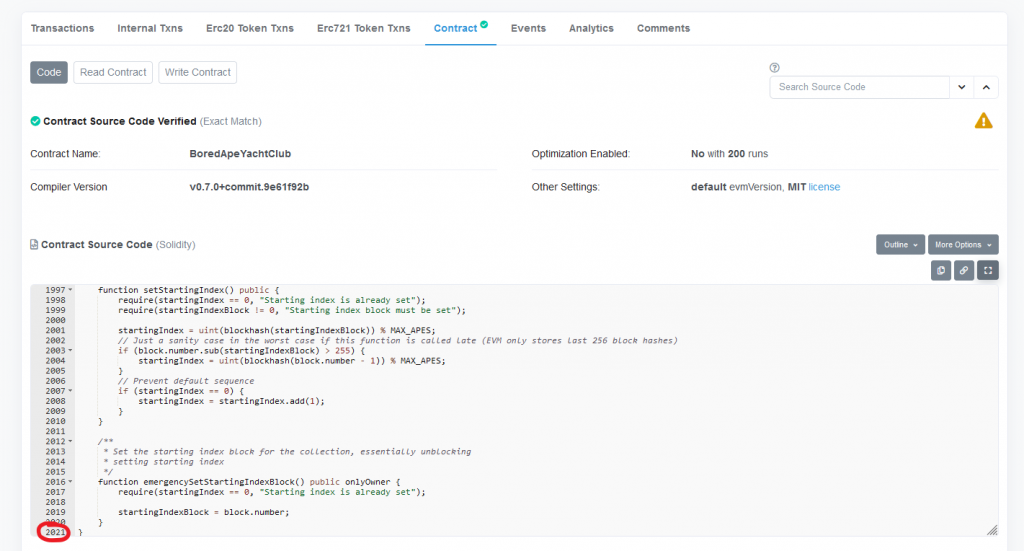This screenshot has height=551, width=1024.
Task: Click the green verified checkmark icon
Action: [x=35, y=121]
